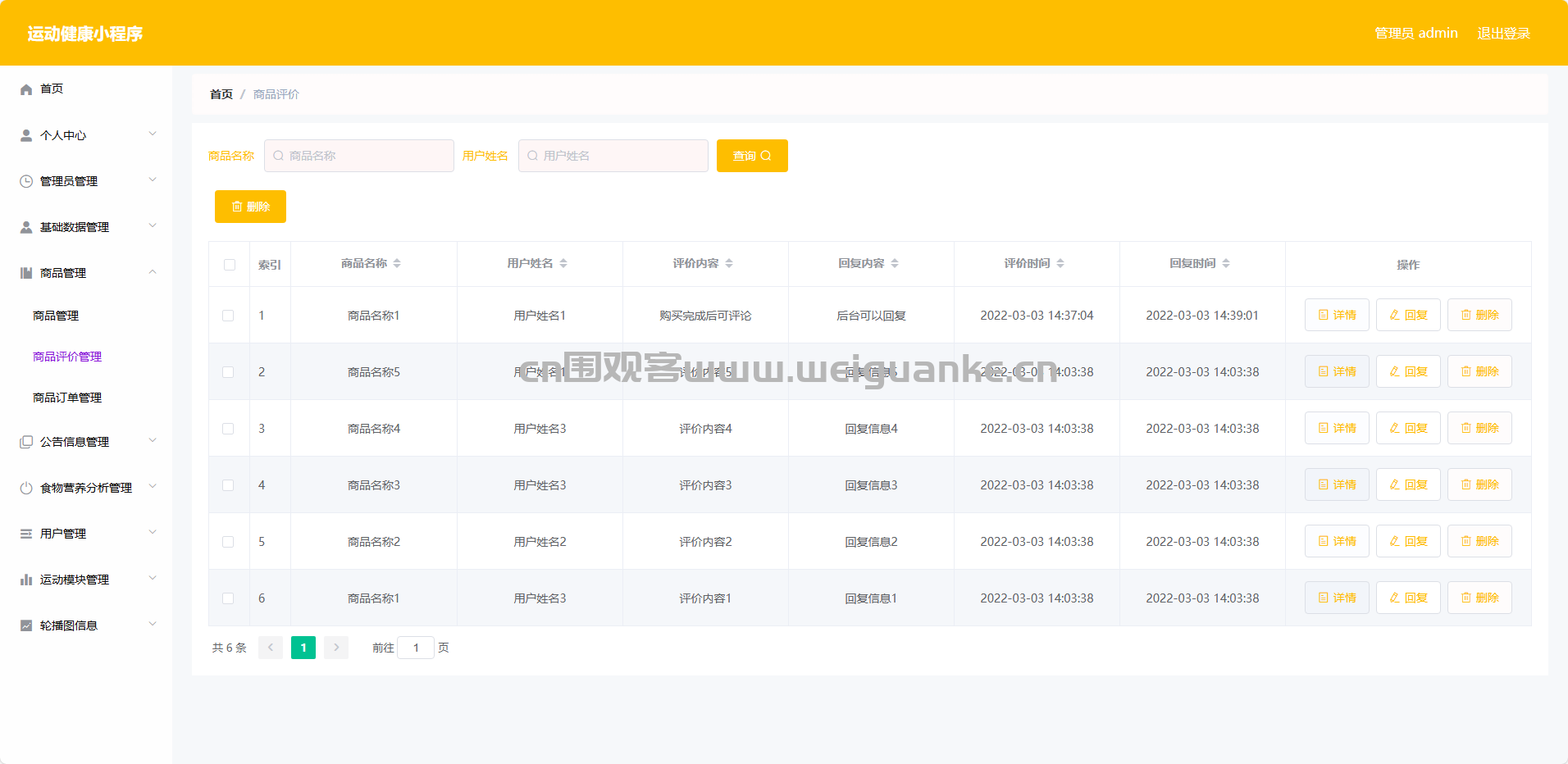Expand the 运动模块管理 menu chevron
1568x764 pixels.
pos(153,578)
